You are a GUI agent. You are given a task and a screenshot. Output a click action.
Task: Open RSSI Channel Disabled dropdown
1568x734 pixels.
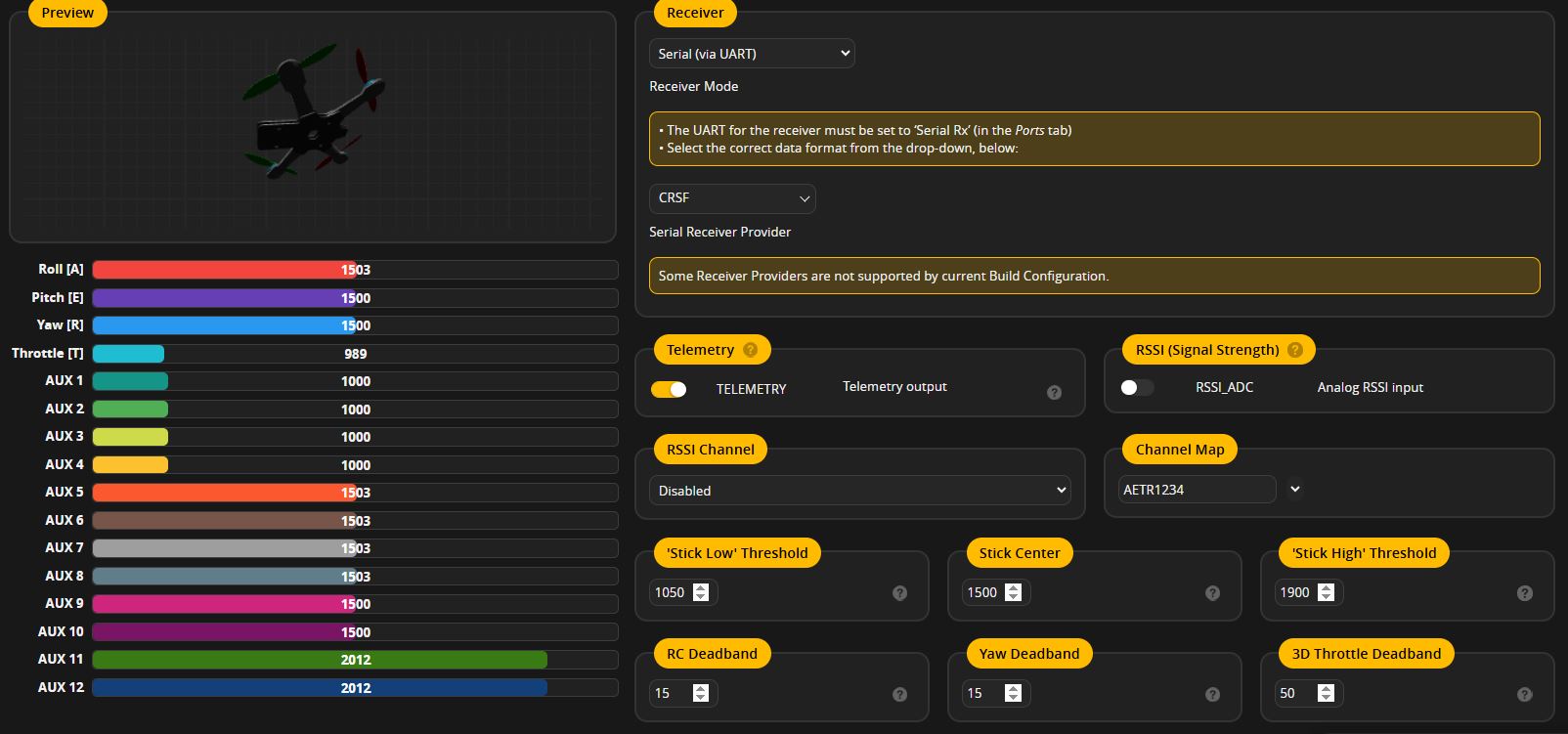click(x=859, y=491)
